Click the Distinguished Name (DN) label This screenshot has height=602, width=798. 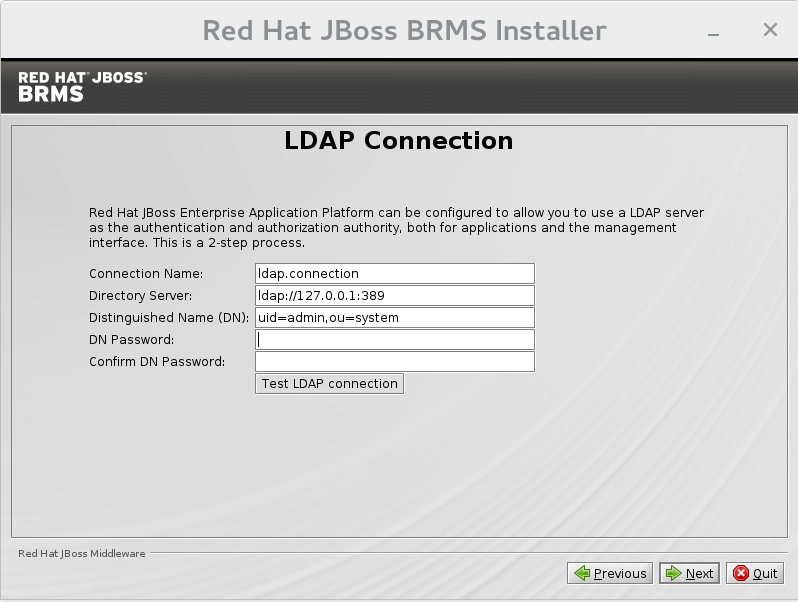coord(169,318)
